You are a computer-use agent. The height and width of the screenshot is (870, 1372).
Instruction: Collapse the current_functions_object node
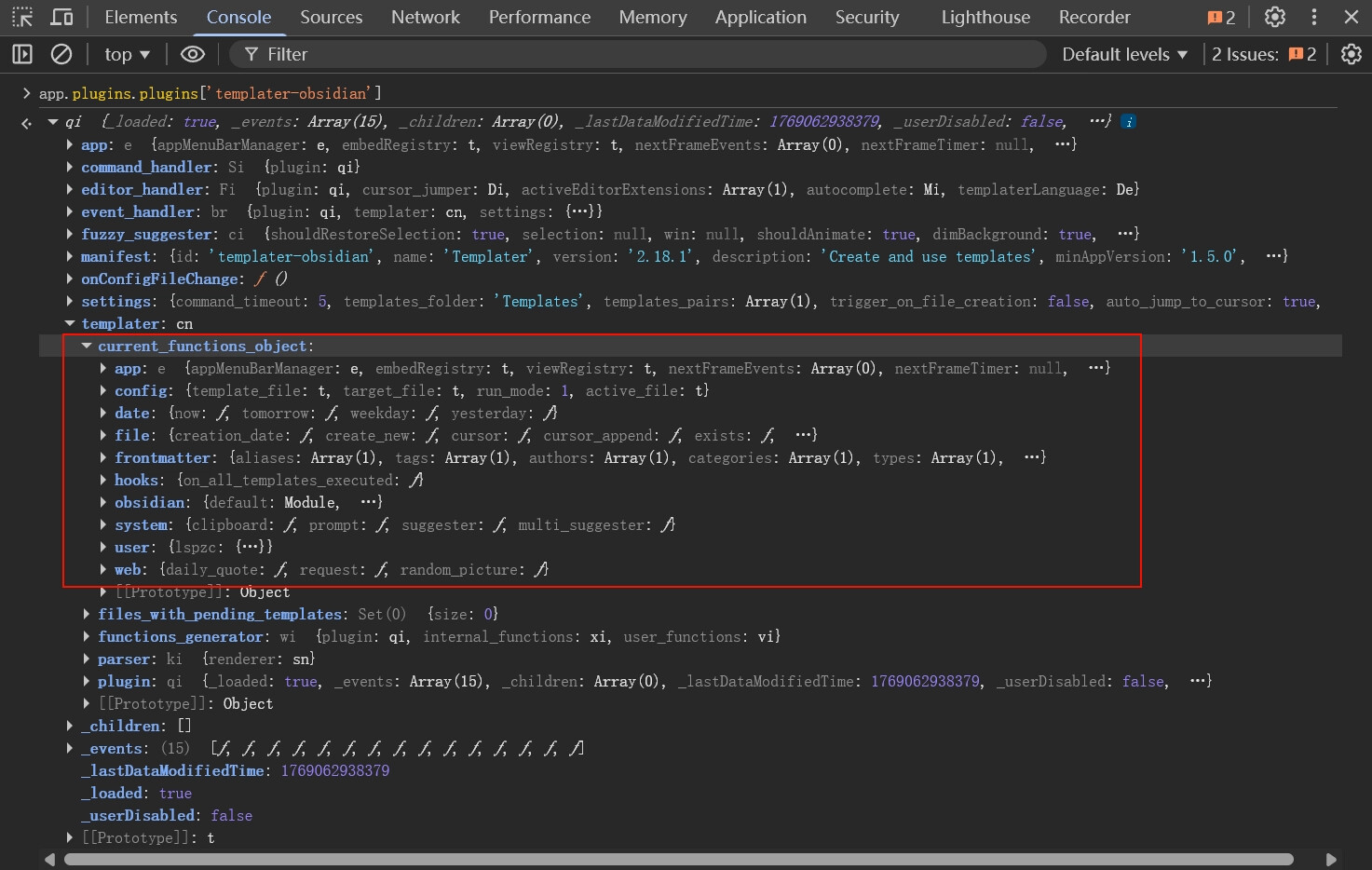[x=87, y=346]
